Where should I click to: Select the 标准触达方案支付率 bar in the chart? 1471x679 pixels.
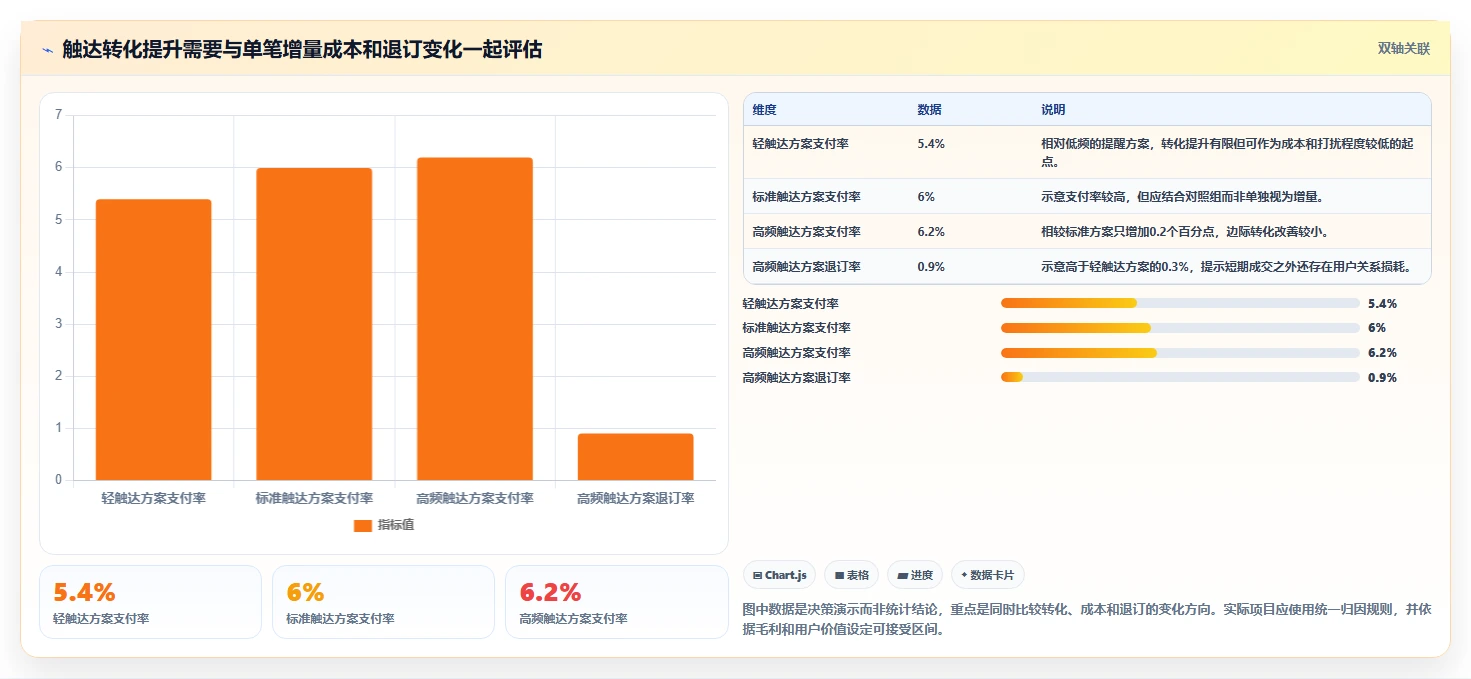[x=314, y=324]
